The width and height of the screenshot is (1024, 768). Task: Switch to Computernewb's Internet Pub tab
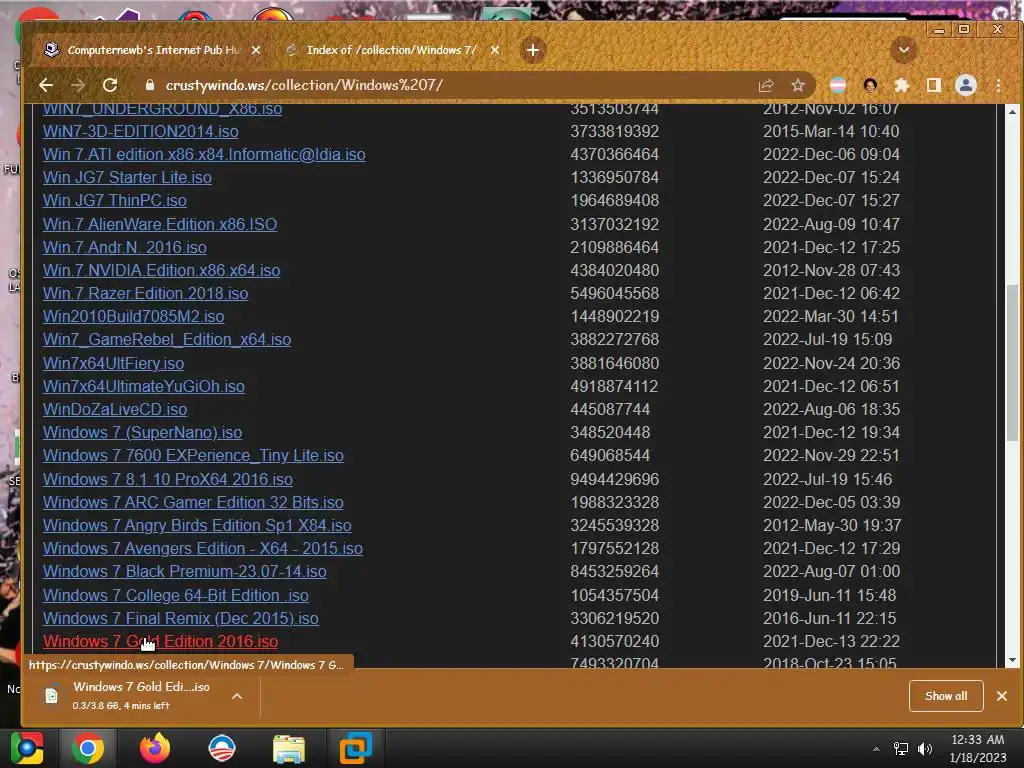click(x=153, y=50)
